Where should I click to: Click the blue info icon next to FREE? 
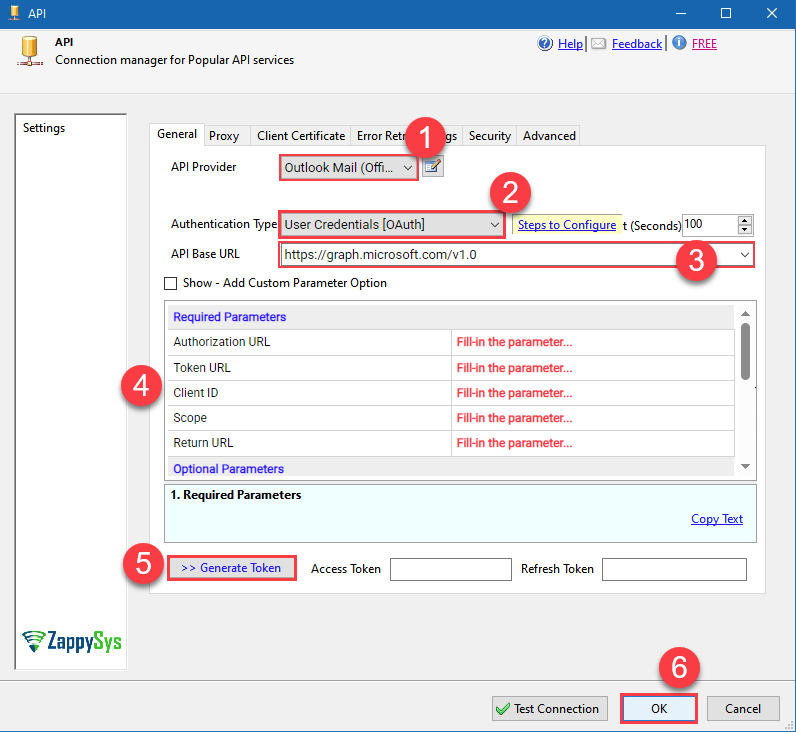coord(679,43)
